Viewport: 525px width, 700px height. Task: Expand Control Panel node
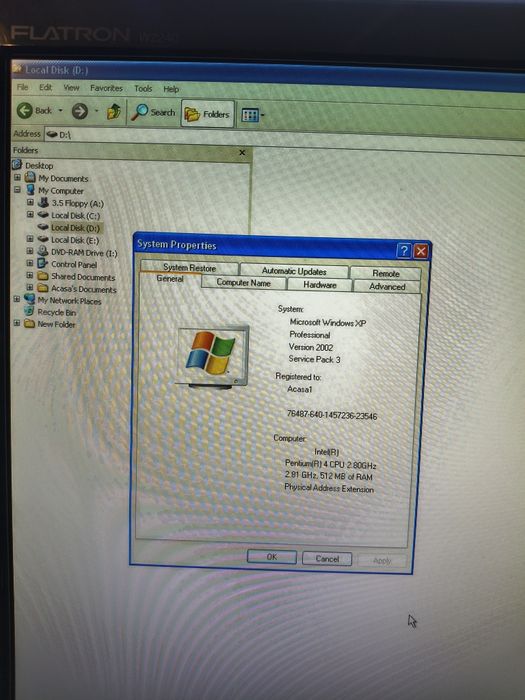[x=30, y=263]
